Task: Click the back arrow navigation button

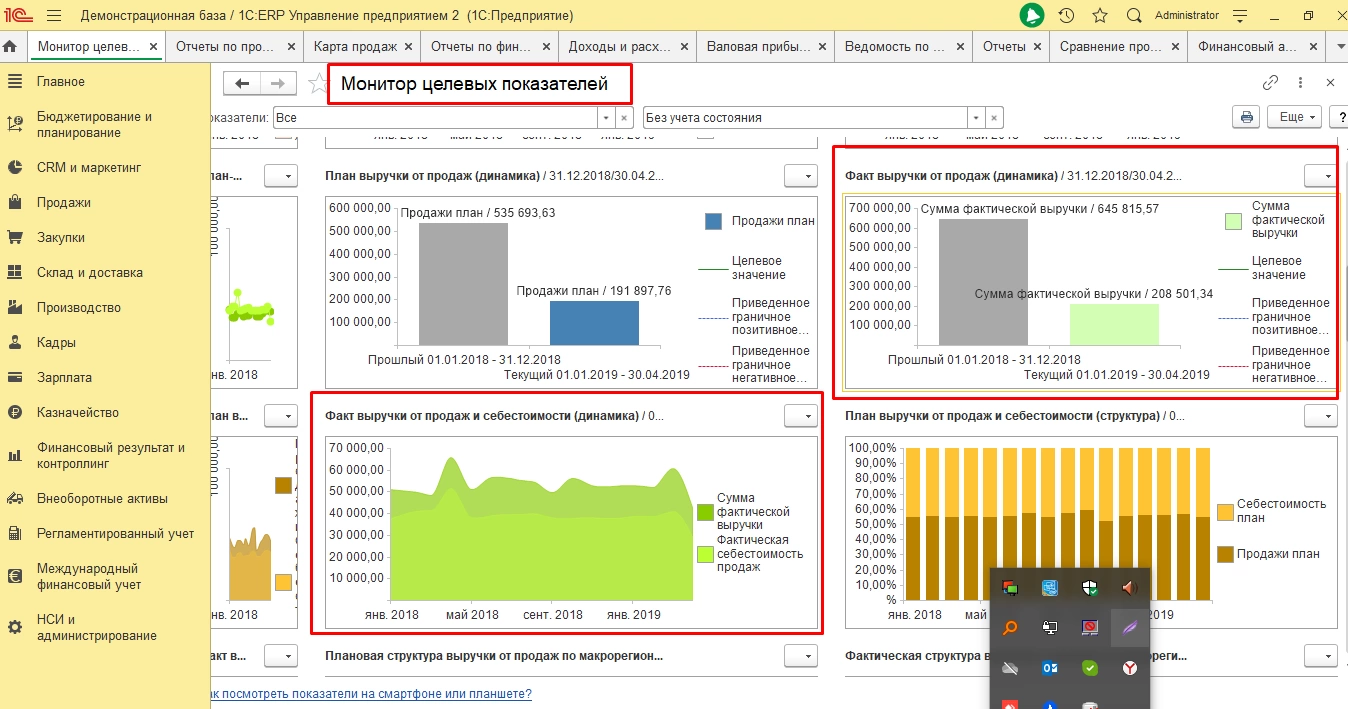Action: [x=241, y=84]
